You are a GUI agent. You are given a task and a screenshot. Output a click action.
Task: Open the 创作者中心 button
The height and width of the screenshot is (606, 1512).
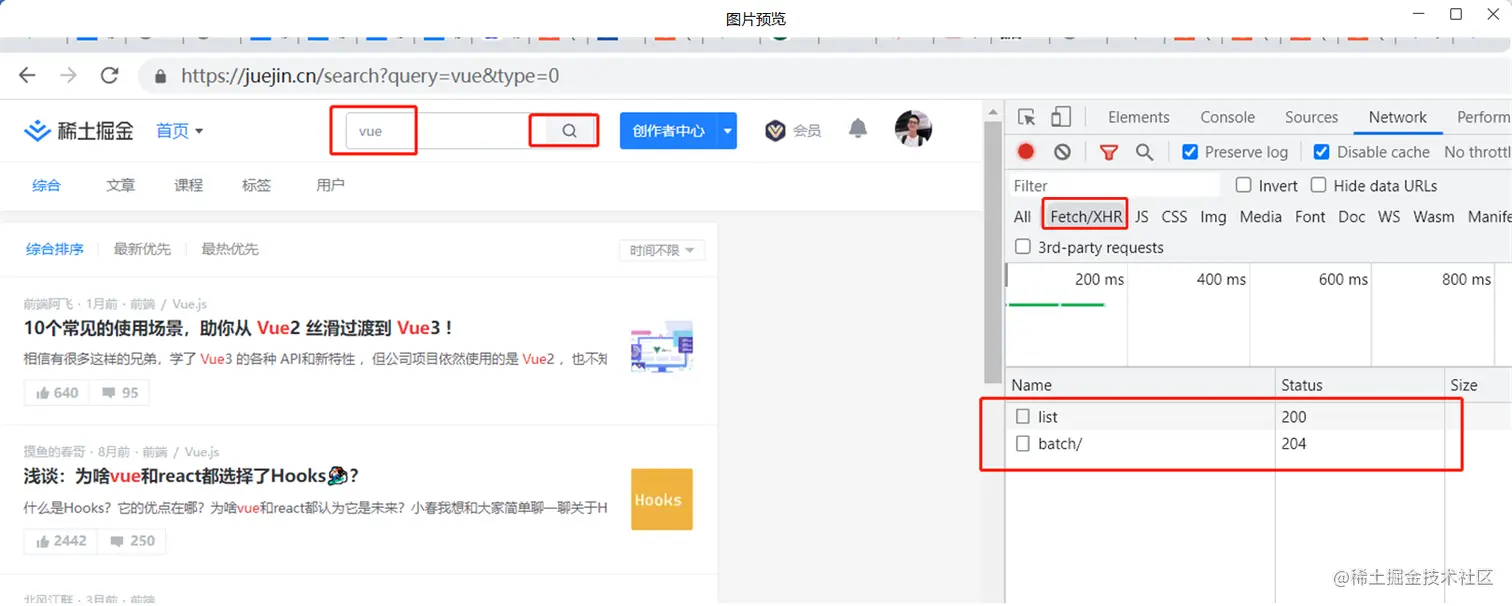tap(668, 131)
